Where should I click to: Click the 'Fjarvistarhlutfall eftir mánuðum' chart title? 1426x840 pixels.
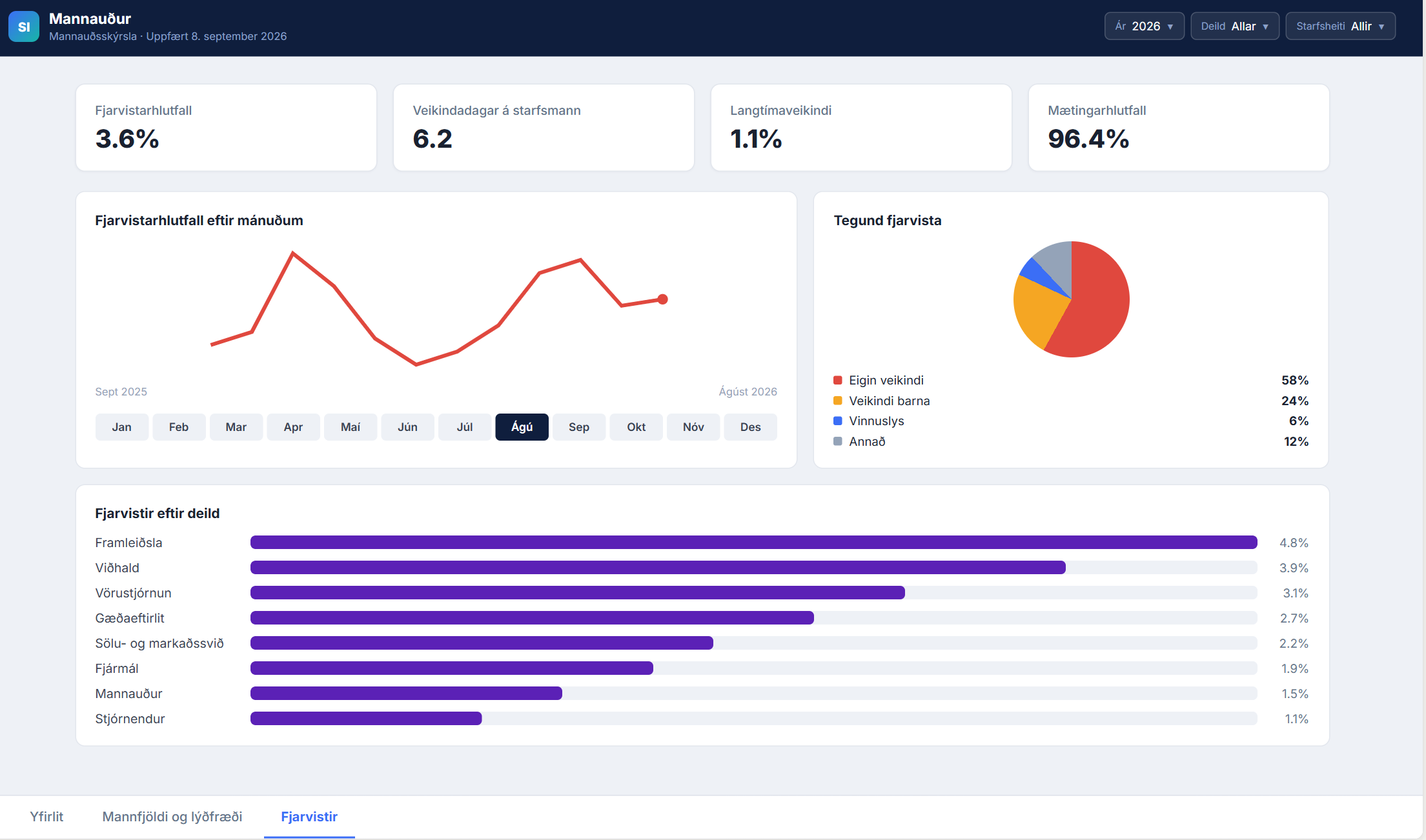(x=199, y=221)
